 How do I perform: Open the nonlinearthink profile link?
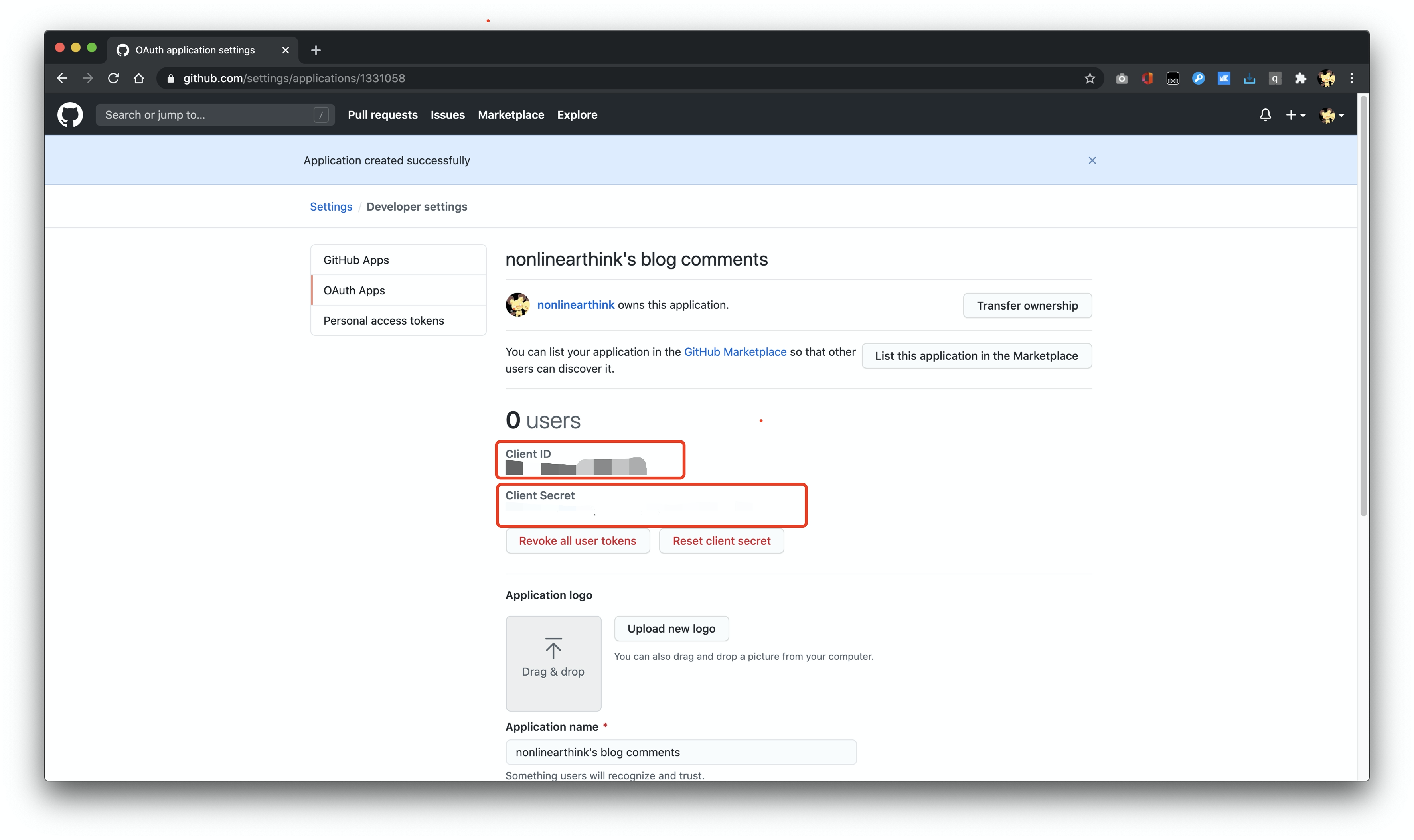coord(575,304)
